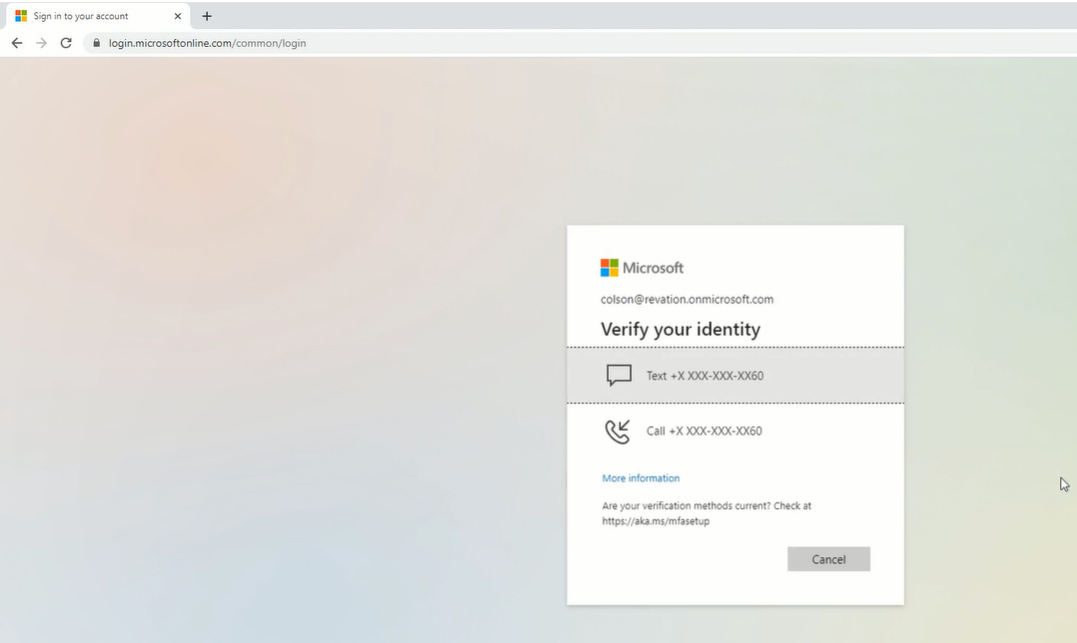The width and height of the screenshot is (1077, 643).
Task: Choose Text +X XXX-XXX-XX60 verification
Action: 705,376
